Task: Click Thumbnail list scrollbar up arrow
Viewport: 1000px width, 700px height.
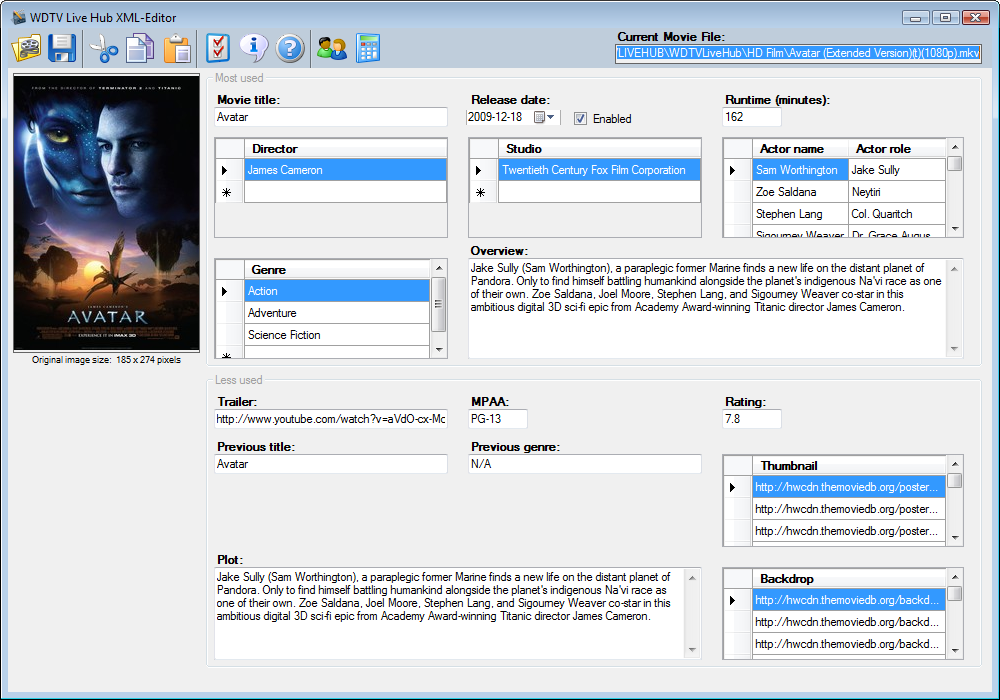Action: pos(955,463)
